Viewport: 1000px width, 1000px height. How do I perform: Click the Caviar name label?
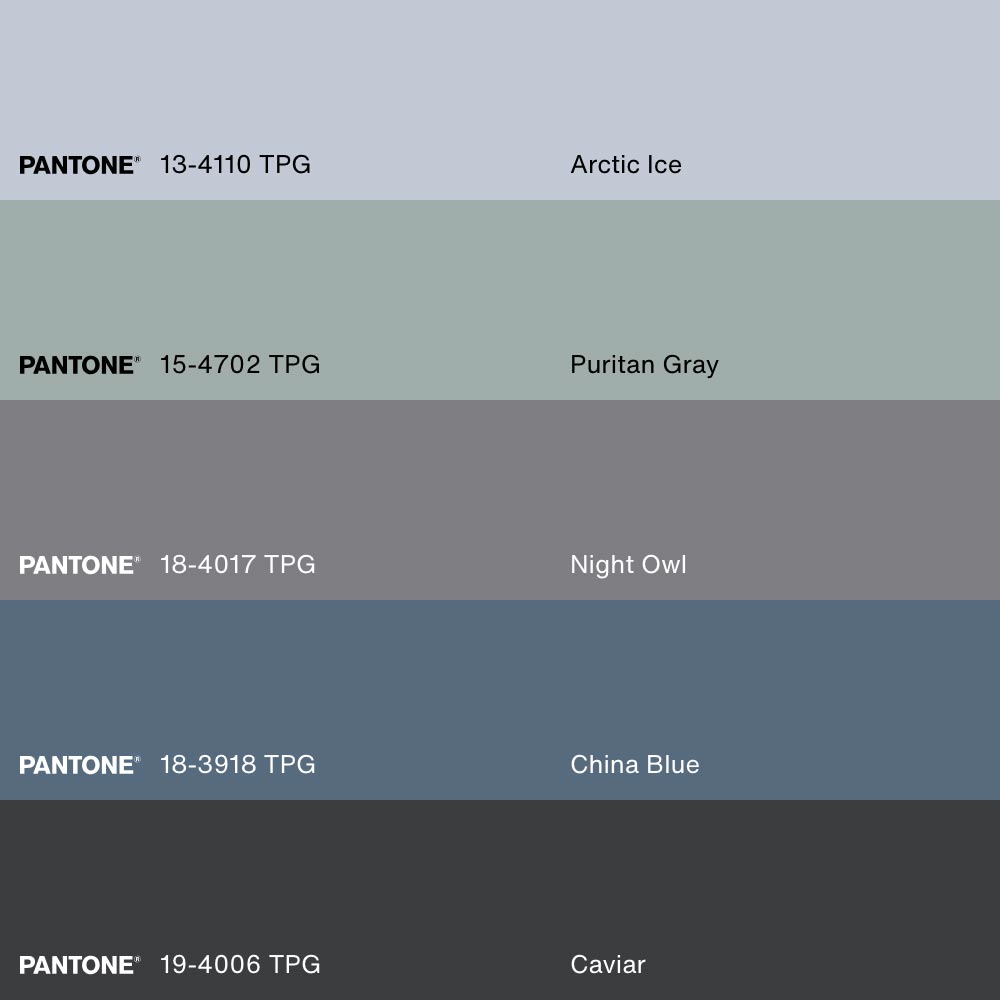[608, 965]
